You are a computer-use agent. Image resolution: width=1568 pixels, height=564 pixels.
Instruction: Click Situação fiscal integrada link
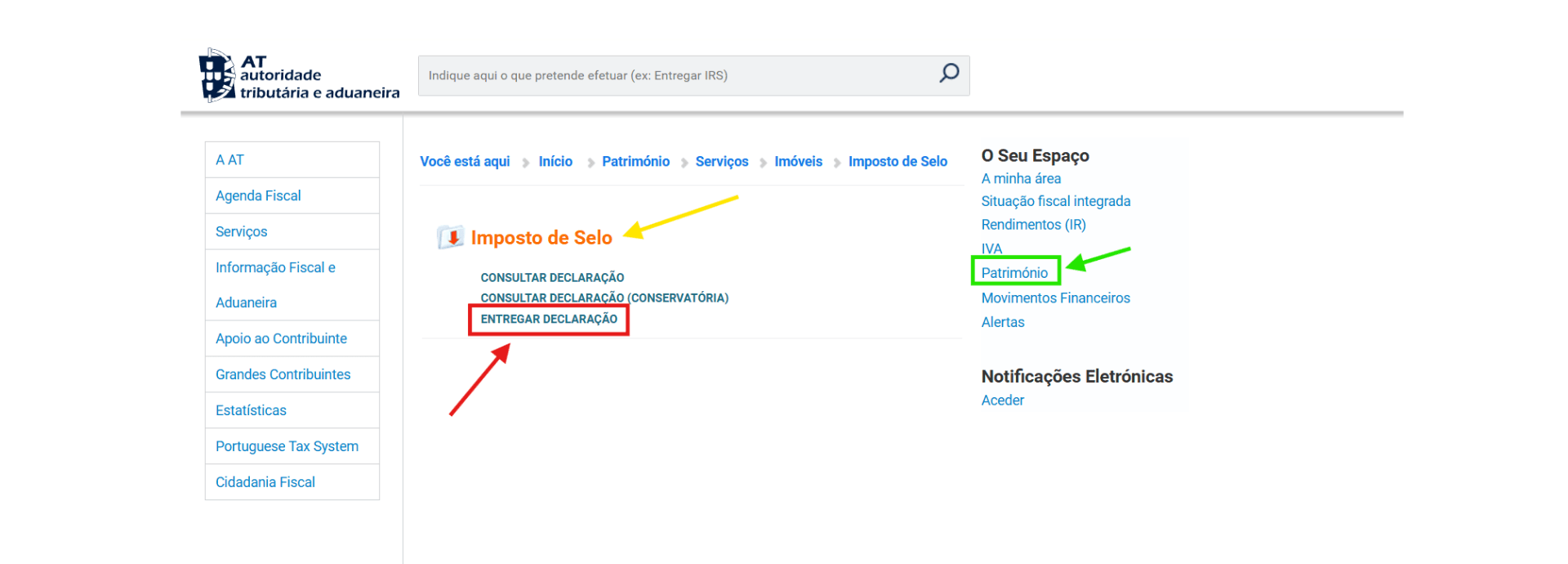[x=1055, y=201]
